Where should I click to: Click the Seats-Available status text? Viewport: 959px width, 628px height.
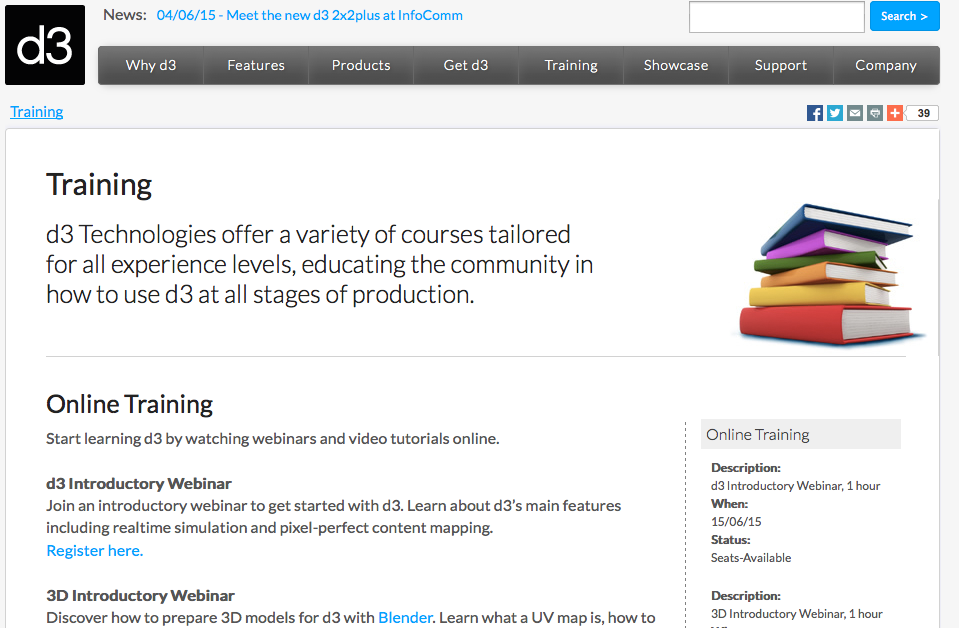[751, 558]
